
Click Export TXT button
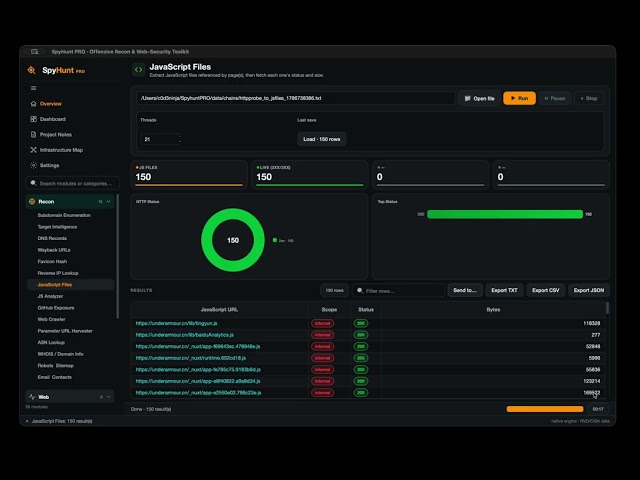tap(504, 291)
